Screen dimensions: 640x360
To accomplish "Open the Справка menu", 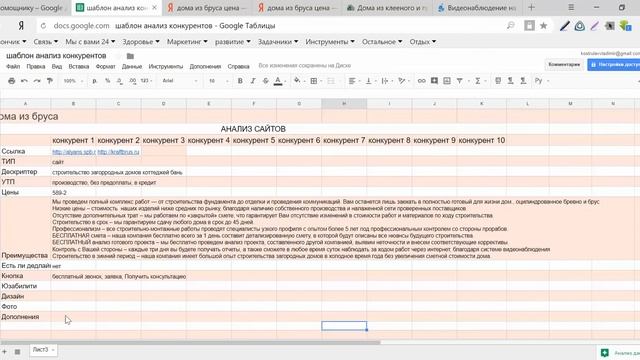I will pos(238,66).
